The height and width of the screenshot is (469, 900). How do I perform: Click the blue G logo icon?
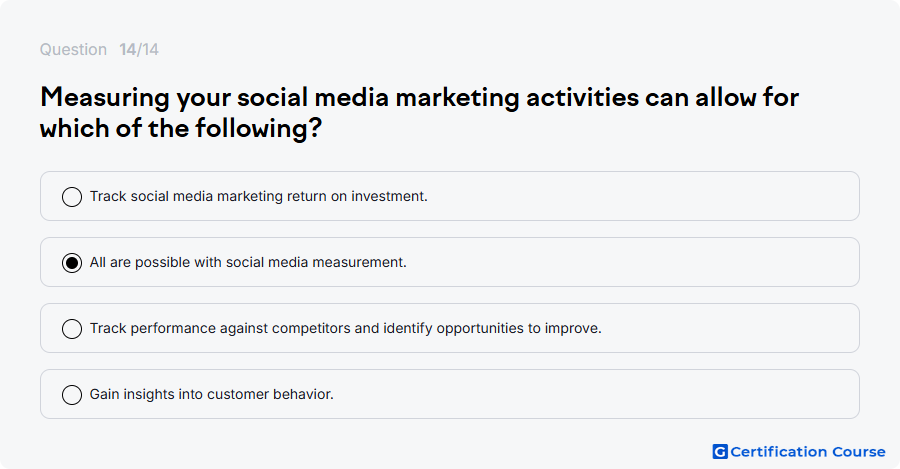720,452
